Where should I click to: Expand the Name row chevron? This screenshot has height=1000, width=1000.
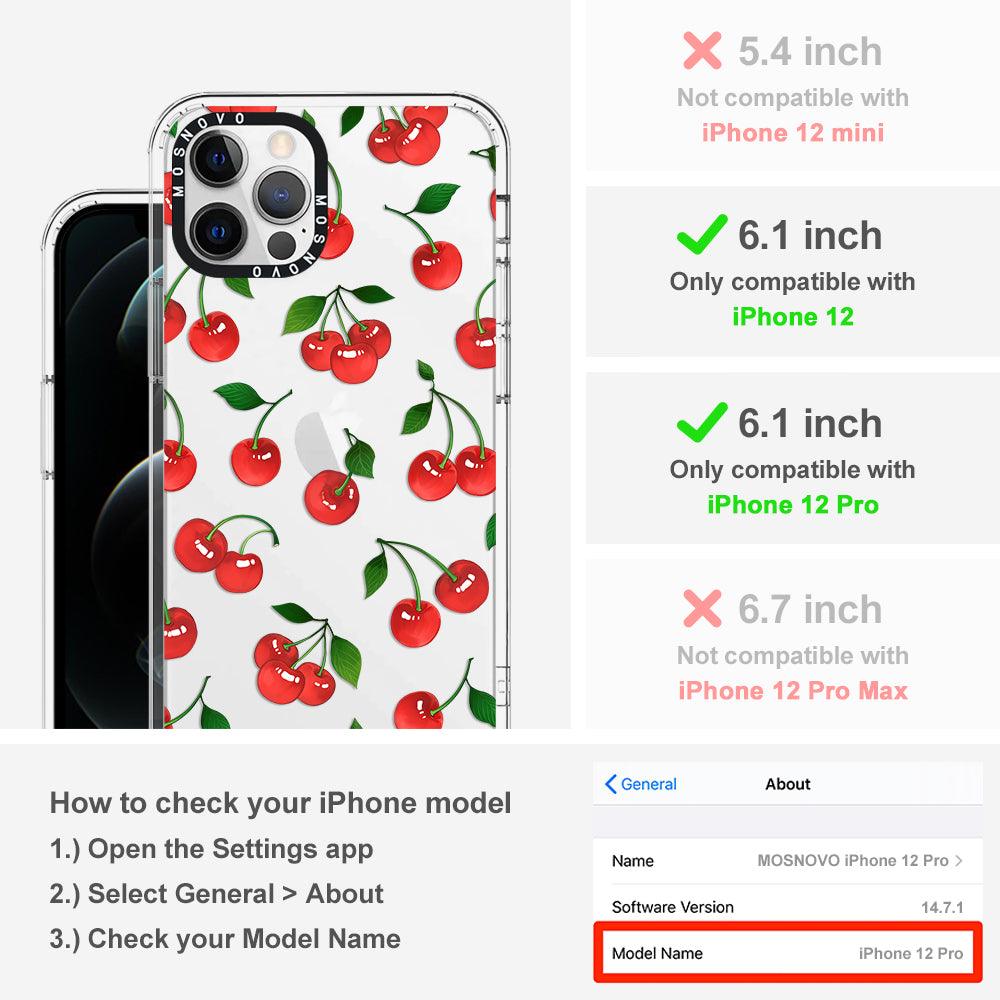[x=959, y=860]
